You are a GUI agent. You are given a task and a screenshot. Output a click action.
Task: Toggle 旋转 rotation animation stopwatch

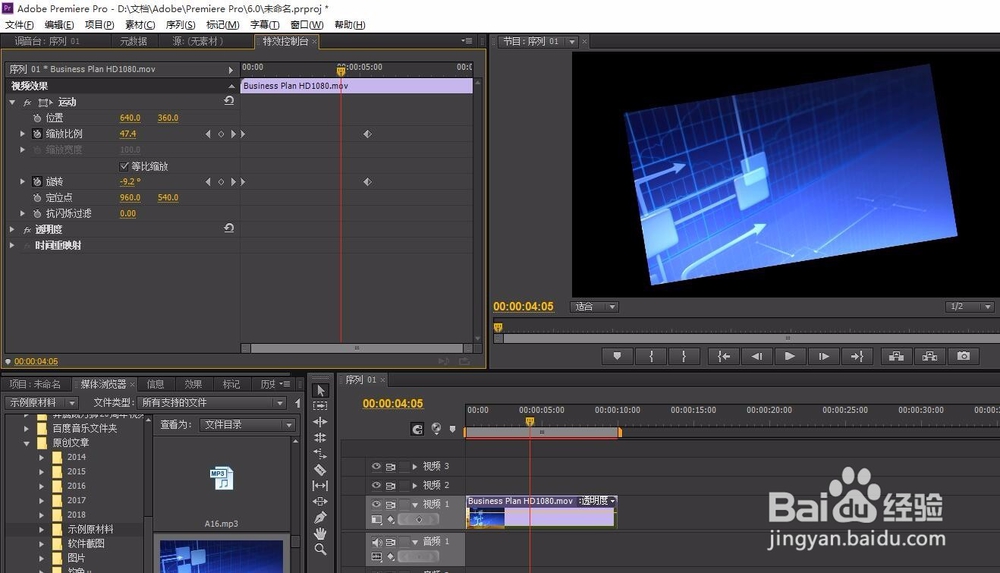click(x=37, y=182)
